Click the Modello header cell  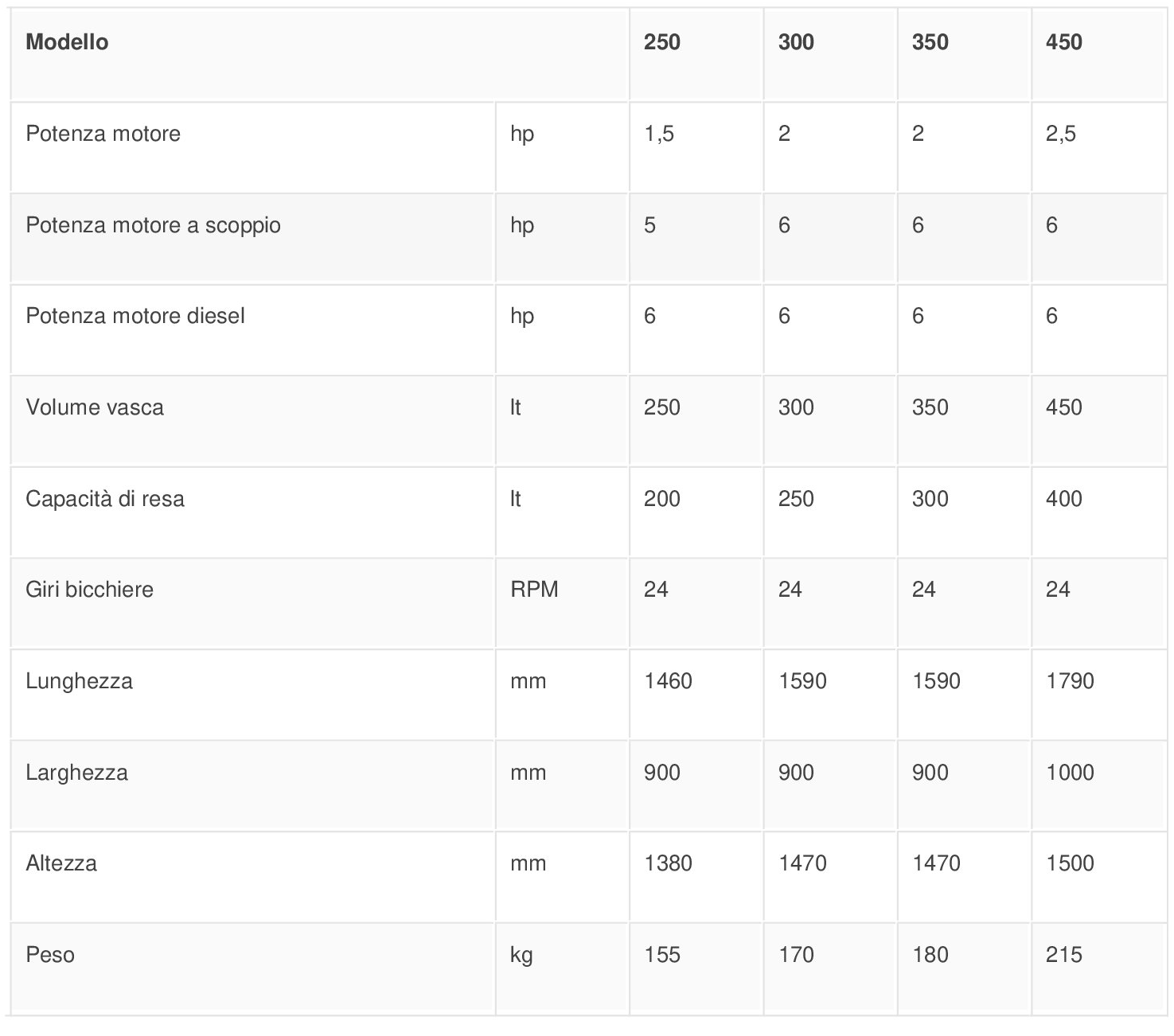67,42
